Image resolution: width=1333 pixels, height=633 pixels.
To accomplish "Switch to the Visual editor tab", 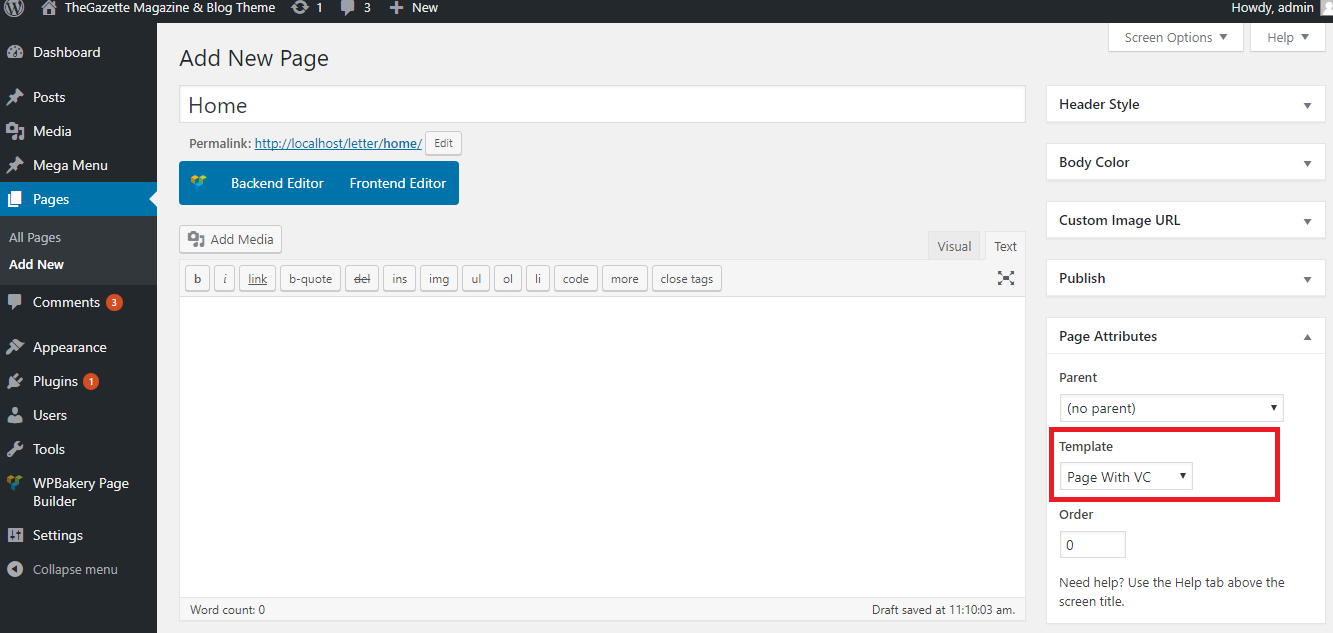I will pyautogui.click(x=954, y=246).
